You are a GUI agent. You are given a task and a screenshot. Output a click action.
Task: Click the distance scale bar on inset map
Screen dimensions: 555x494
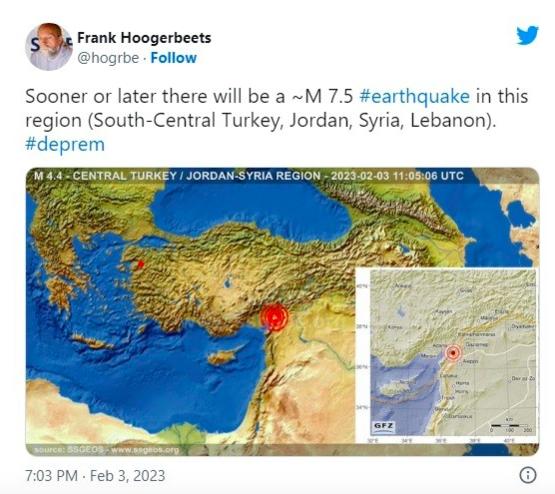(x=511, y=425)
